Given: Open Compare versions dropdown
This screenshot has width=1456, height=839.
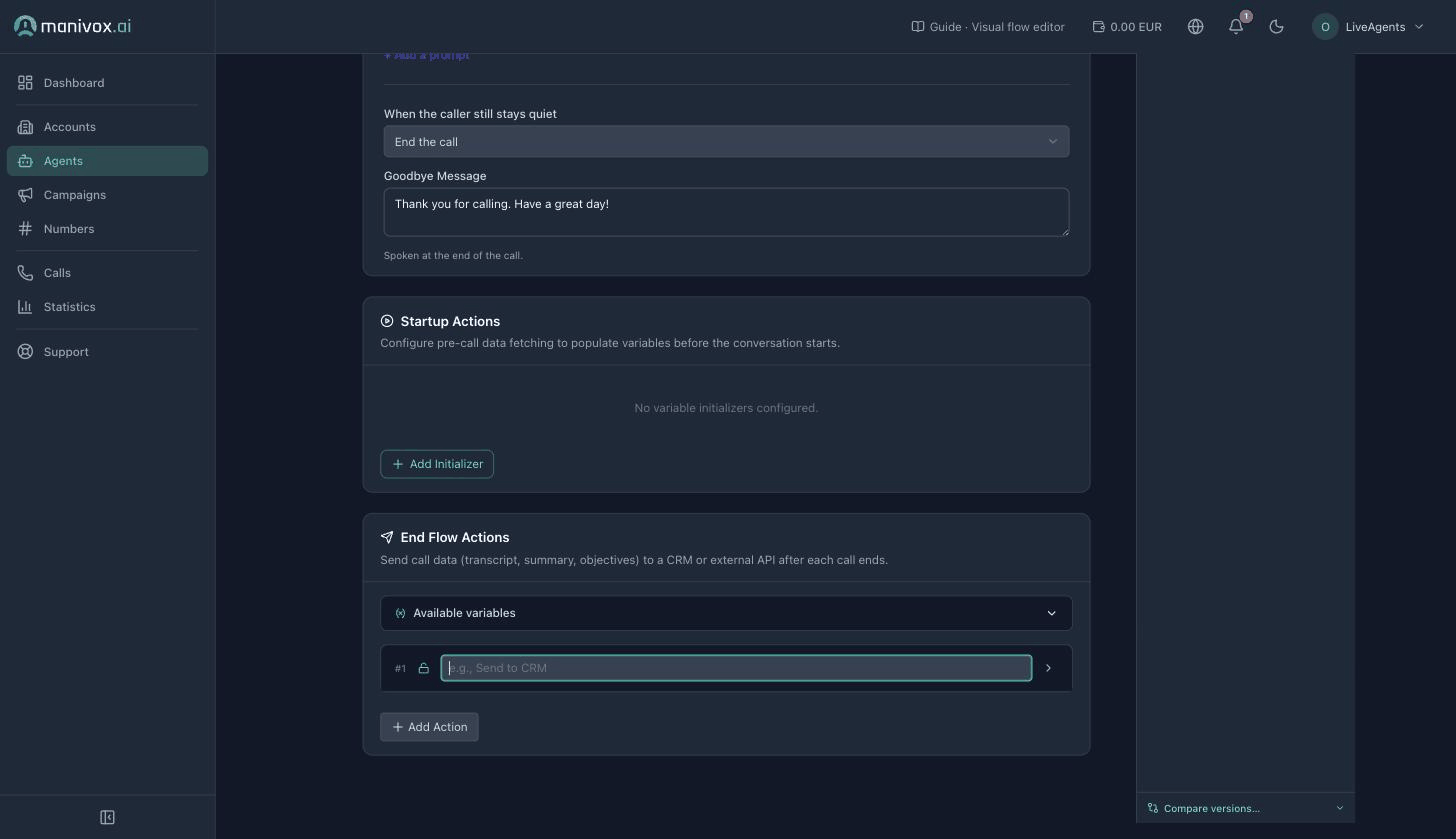Looking at the screenshot, I should point(1246,808).
